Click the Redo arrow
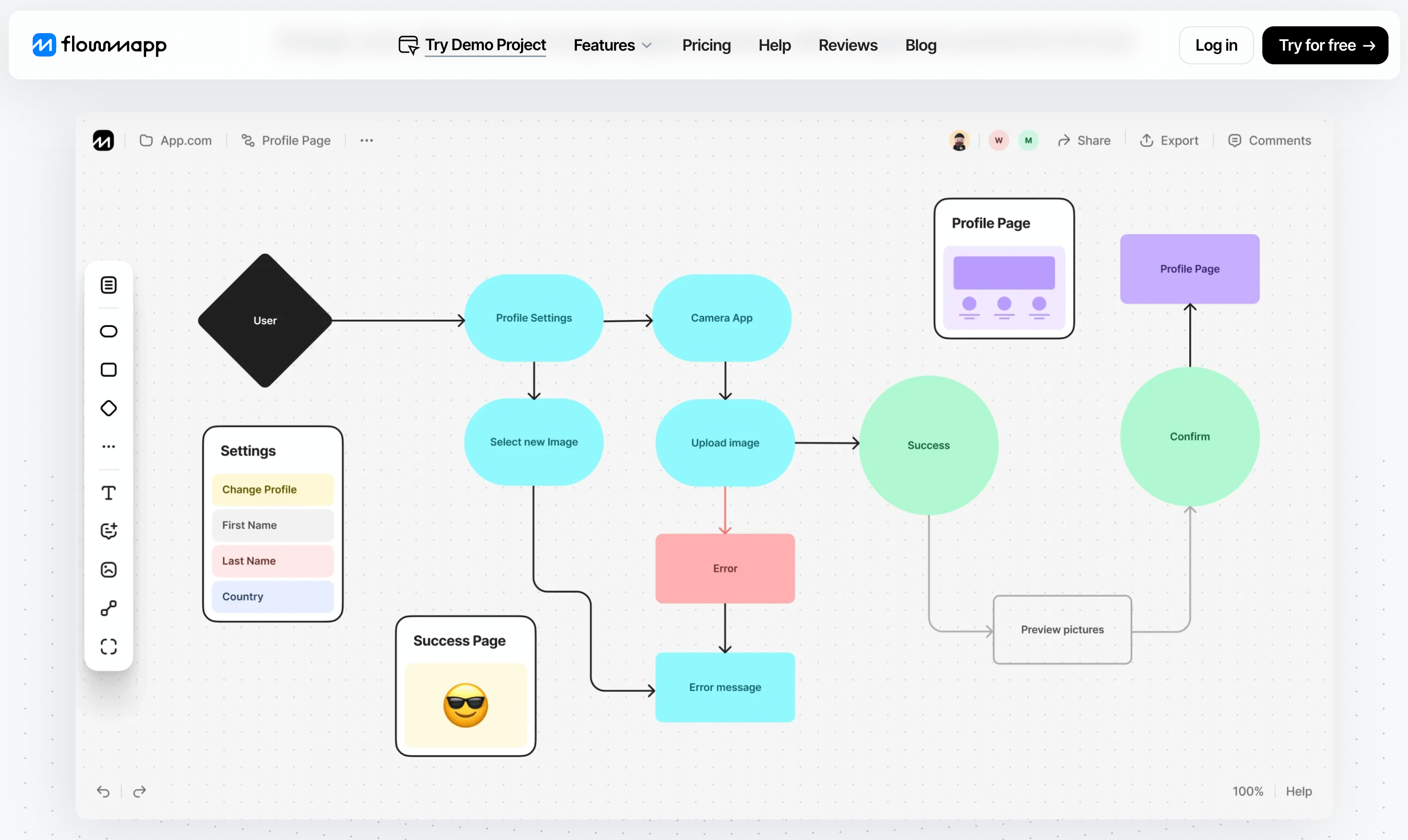Viewport: 1408px width, 840px height. coord(139,791)
